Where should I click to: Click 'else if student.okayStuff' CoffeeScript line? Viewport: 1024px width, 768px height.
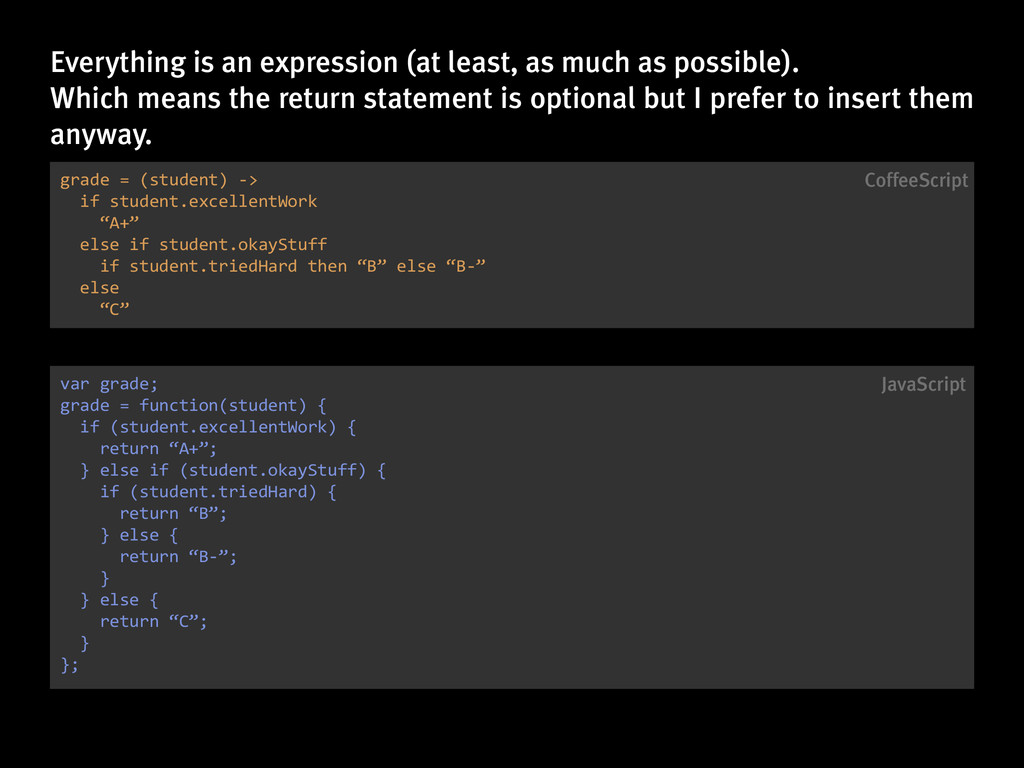(203, 245)
